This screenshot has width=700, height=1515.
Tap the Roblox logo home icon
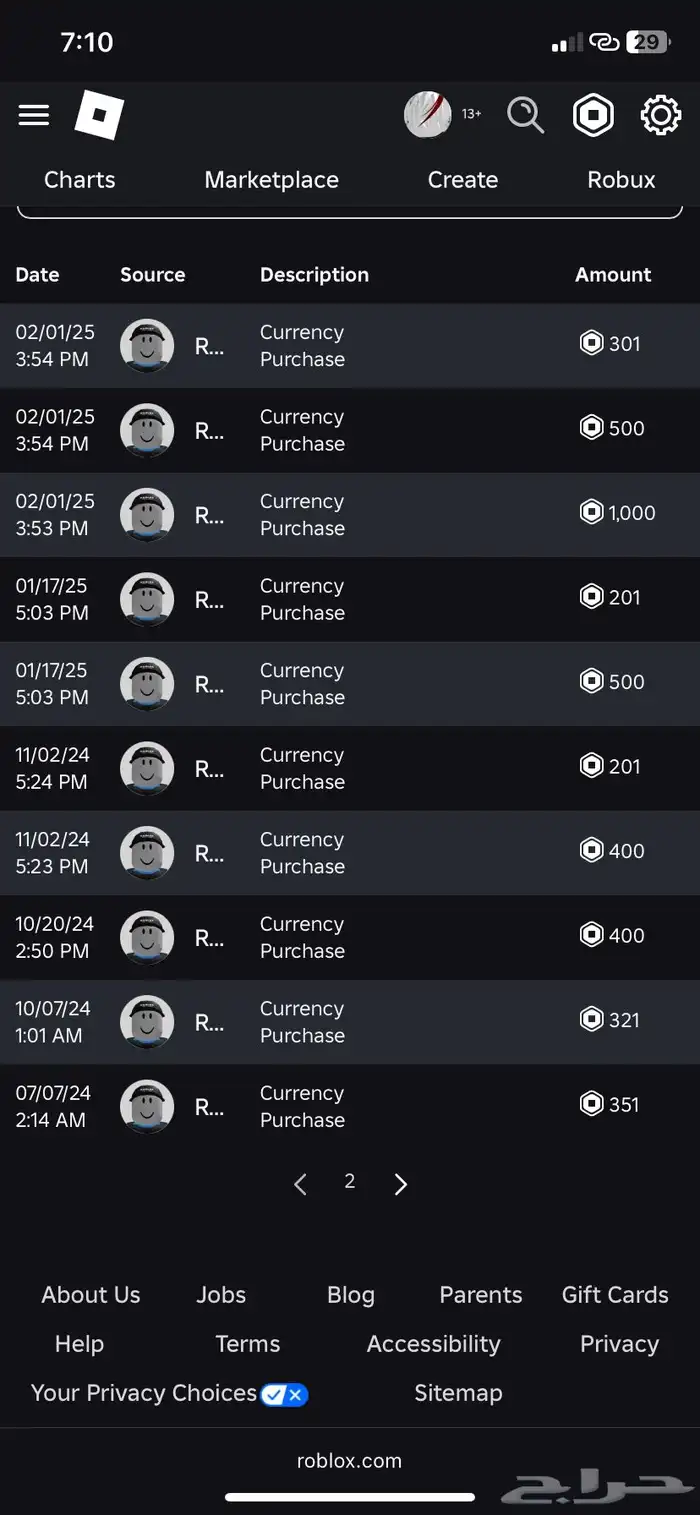[99, 116]
